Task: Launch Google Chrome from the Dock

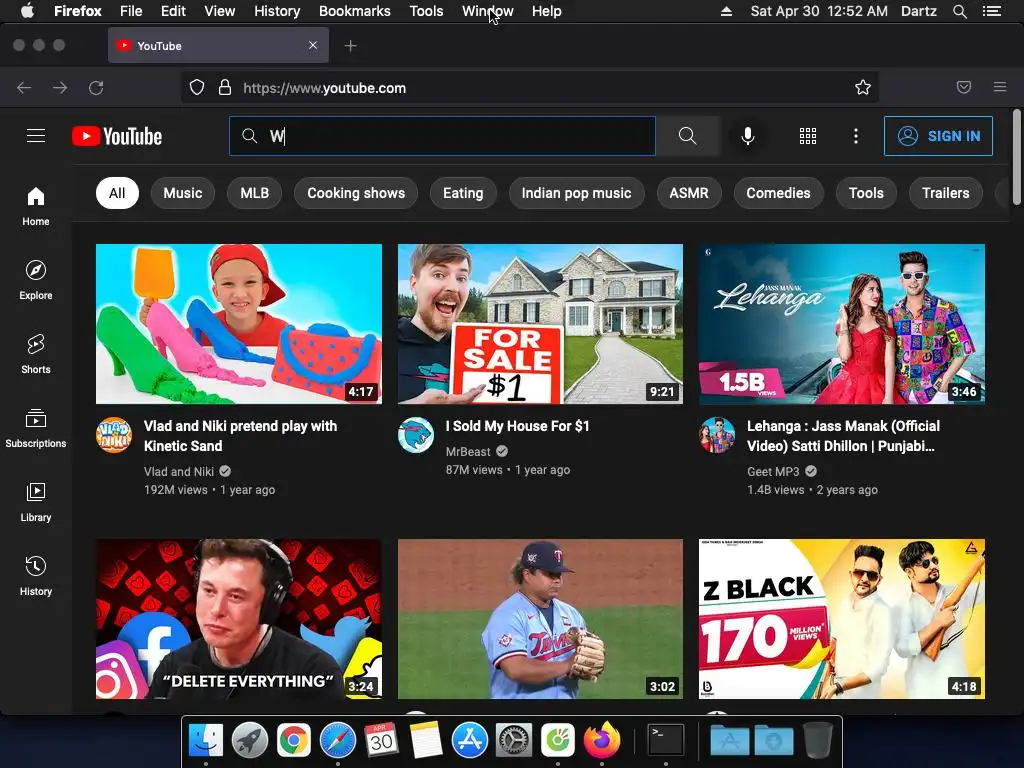Action: tap(294, 741)
